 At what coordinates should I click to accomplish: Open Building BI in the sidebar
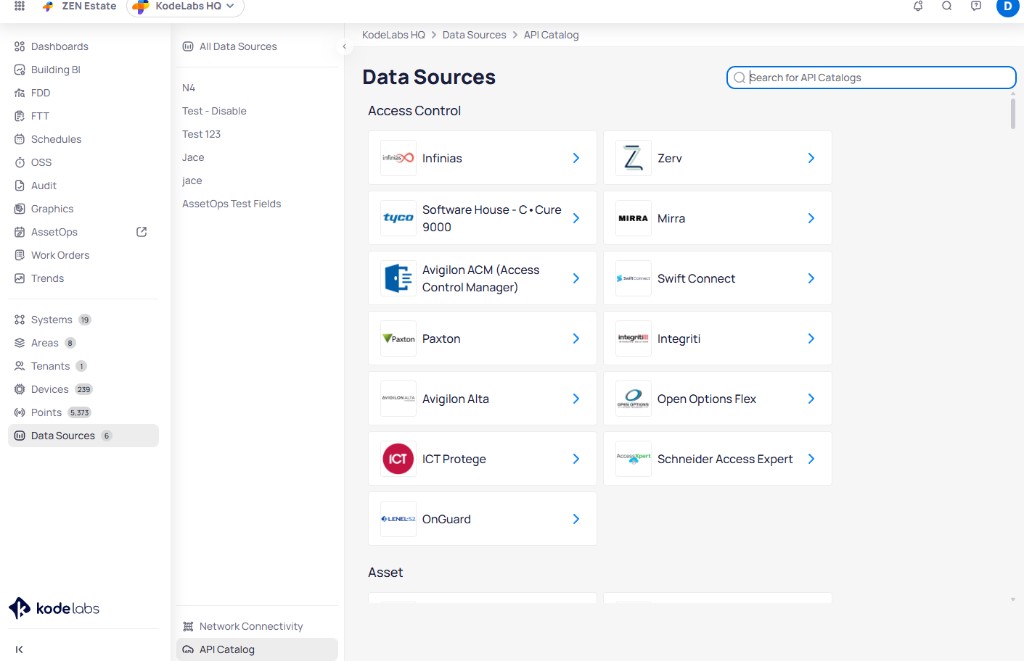83,69
